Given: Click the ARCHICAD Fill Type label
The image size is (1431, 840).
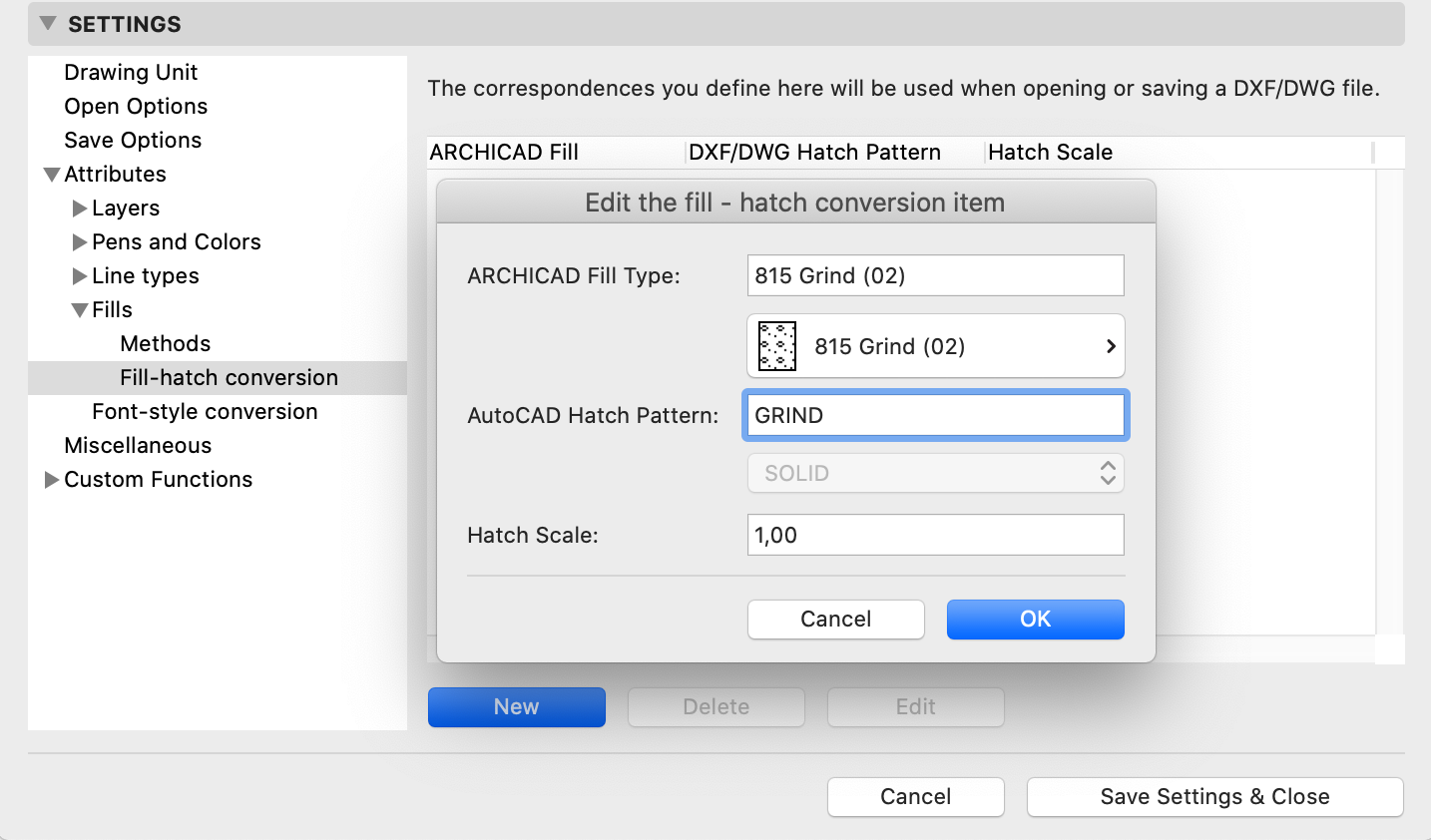Looking at the screenshot, I should pyautogui.click(x=574, y=275).
